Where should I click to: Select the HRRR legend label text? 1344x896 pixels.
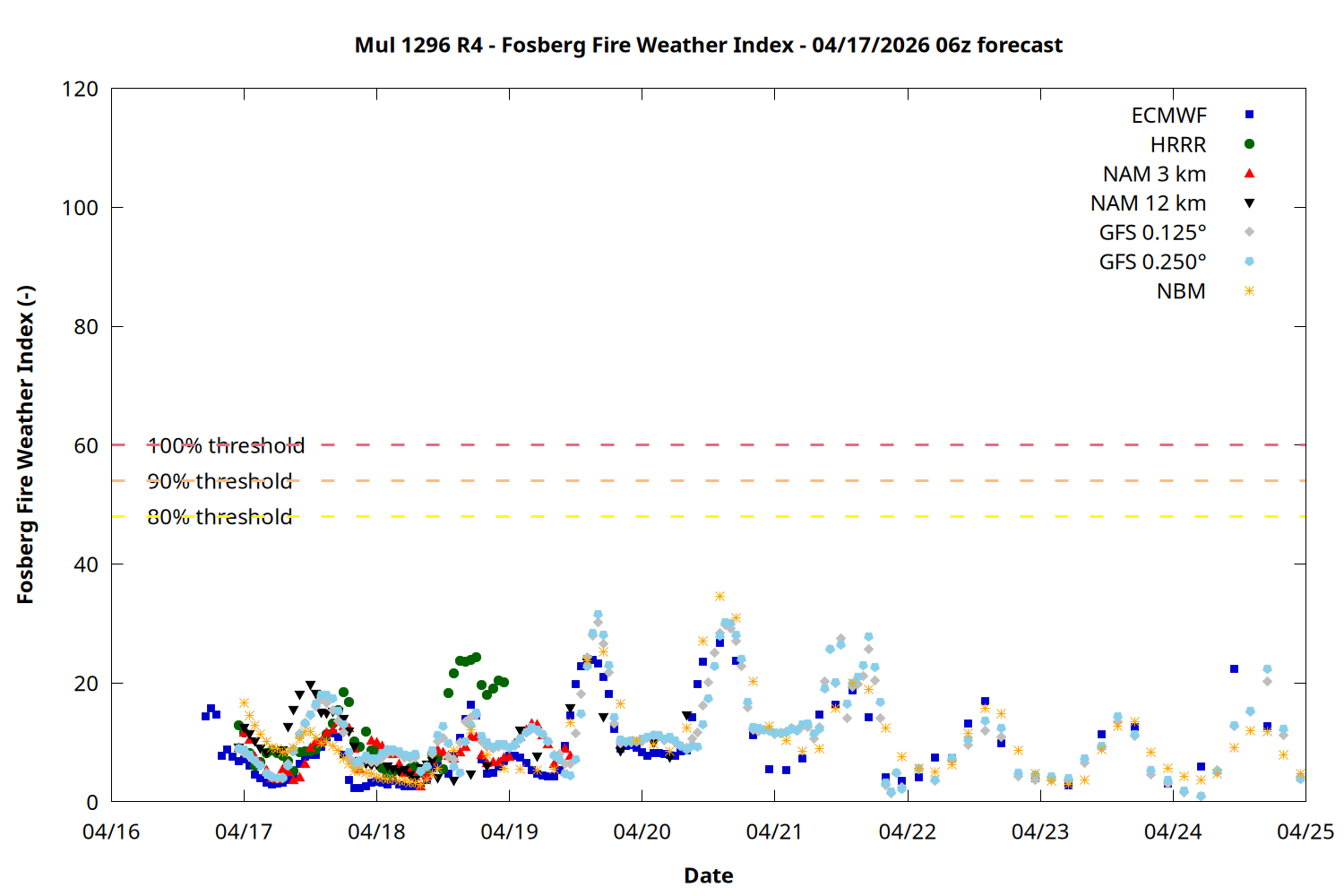coord(1177,145)
